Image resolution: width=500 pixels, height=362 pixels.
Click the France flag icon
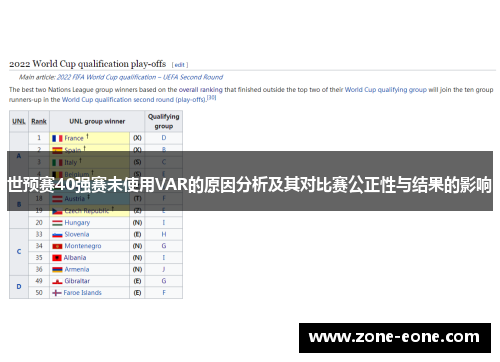pos(57,138)
